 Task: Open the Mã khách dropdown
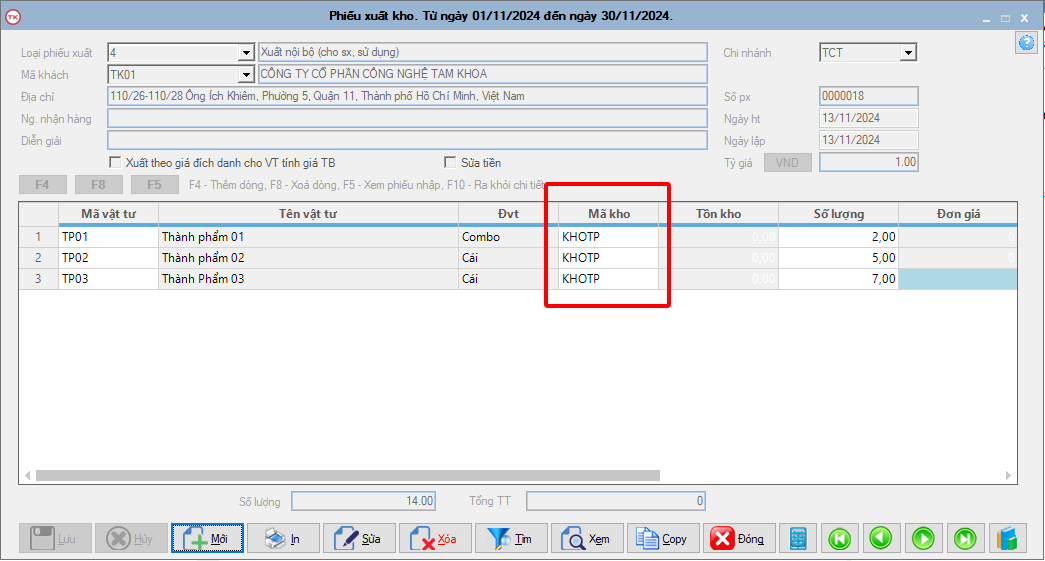click(246, 75)
